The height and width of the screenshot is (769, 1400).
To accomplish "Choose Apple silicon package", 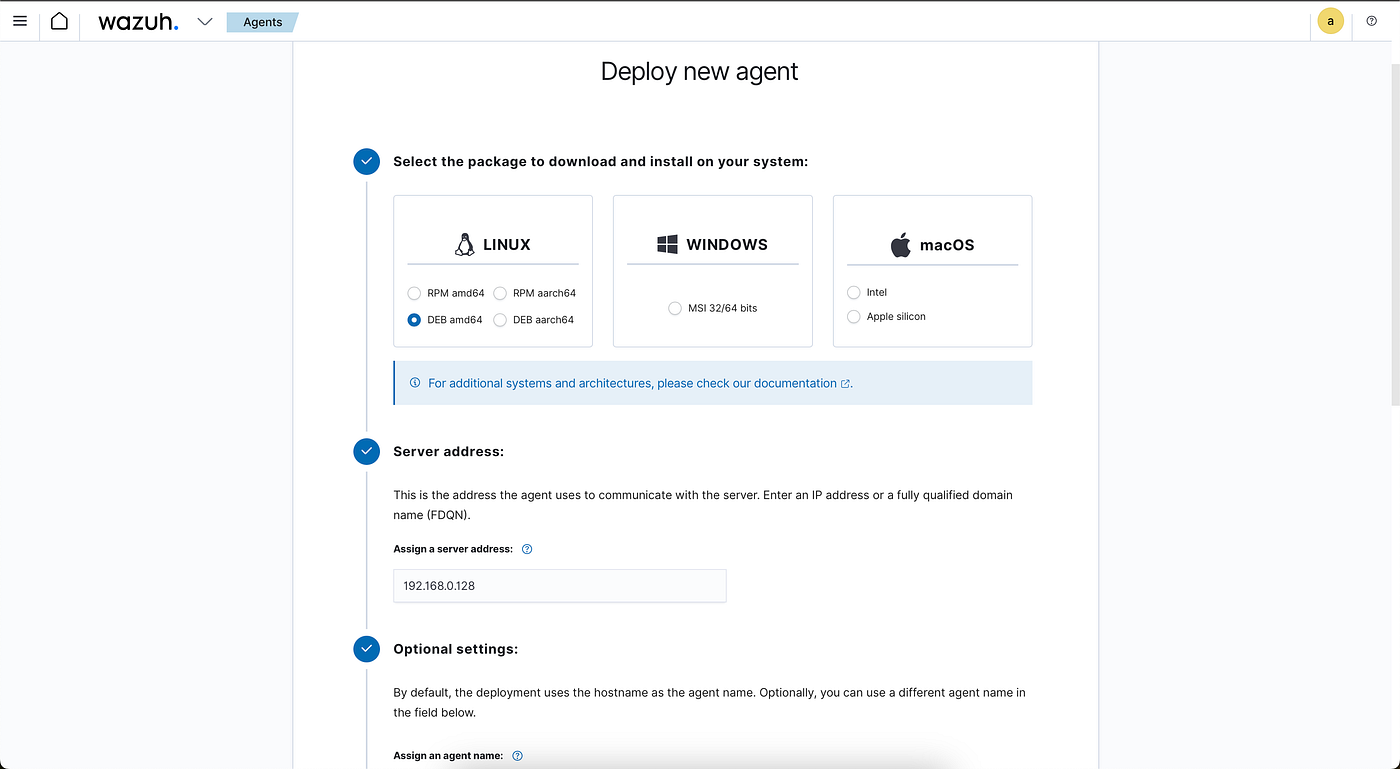I will [853, 316].
